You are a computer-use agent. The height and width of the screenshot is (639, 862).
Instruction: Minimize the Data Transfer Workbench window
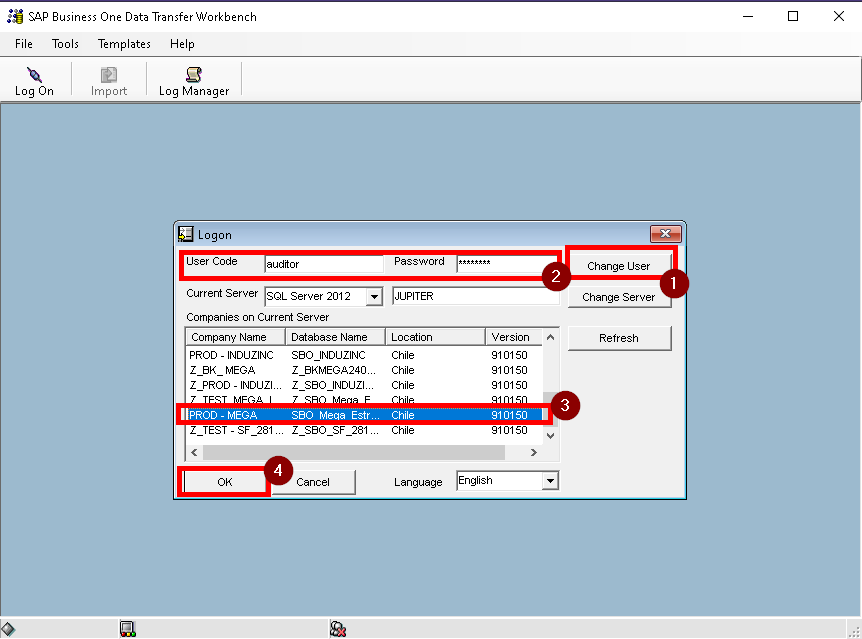[748, 16]
